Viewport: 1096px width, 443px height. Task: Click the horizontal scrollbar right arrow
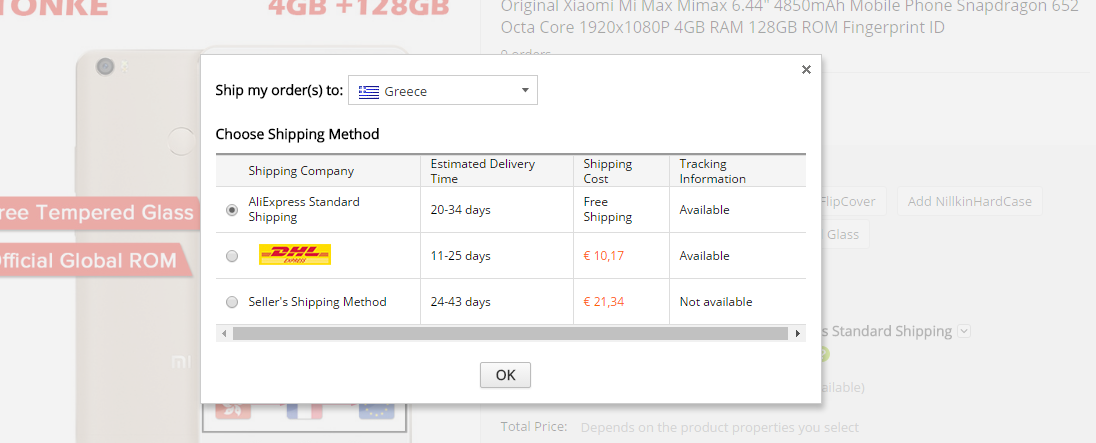[x=798, y=333]
